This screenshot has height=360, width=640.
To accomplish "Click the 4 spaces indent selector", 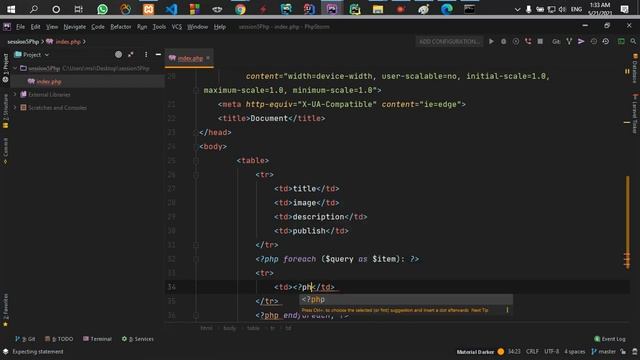I will 575,351.
